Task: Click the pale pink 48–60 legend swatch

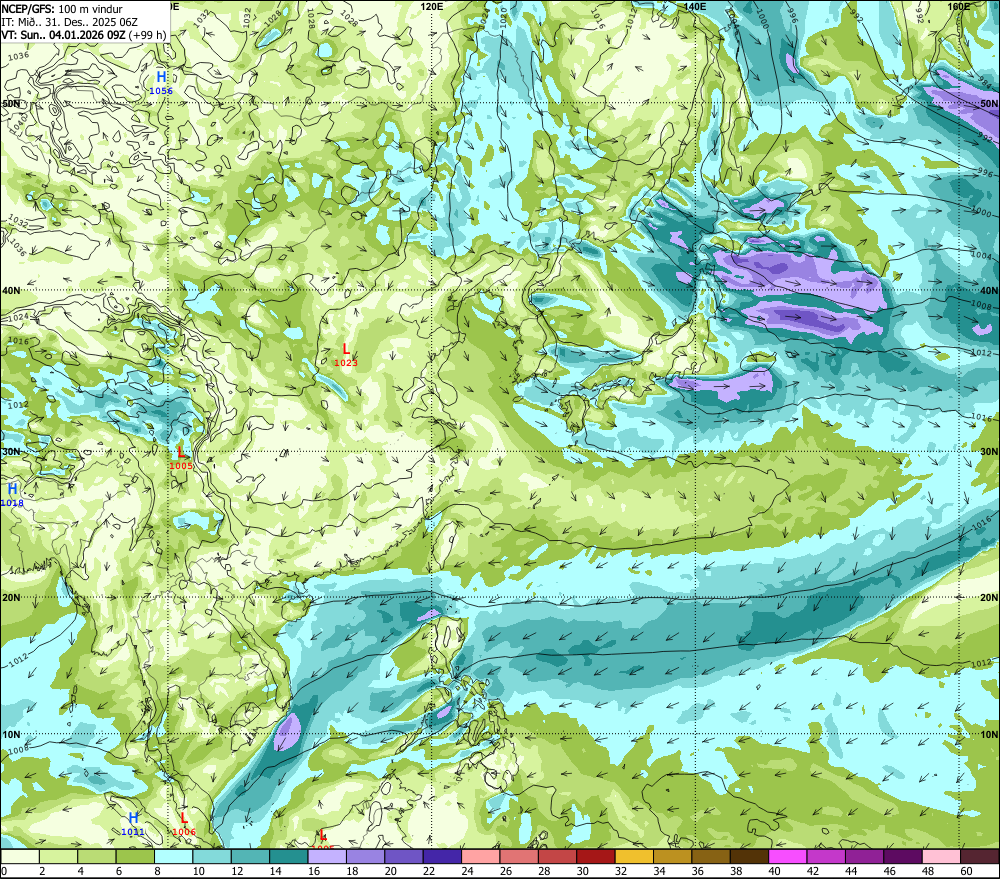Action: click(x=941, y=856)
